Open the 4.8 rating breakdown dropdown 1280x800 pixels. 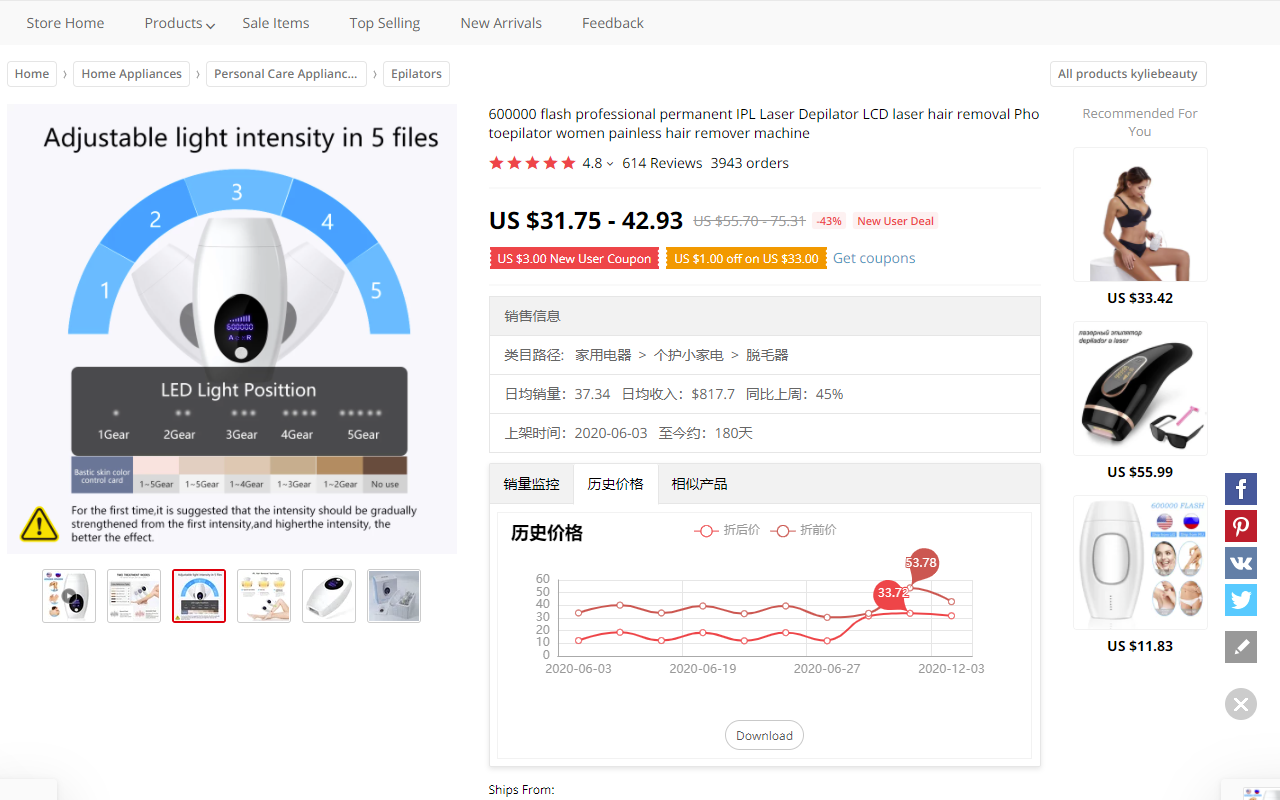610,164
